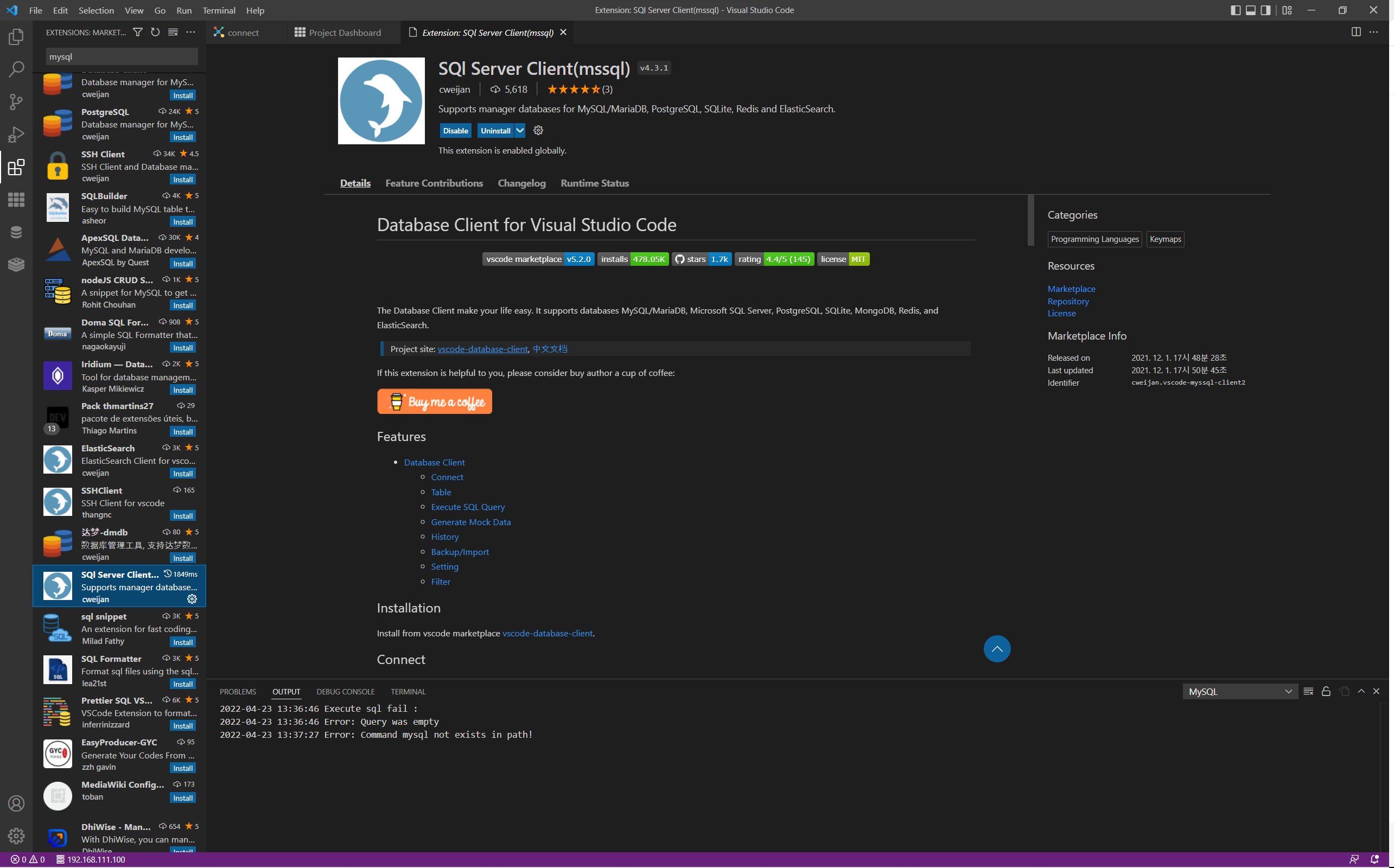Open the Source Control view
This screenshot has height=868, width=1394.
(16, 102)
